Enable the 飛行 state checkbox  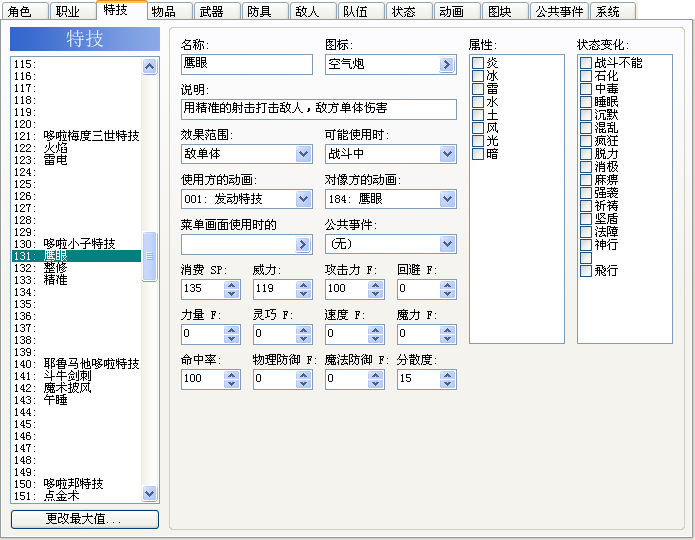pos(586,270)
